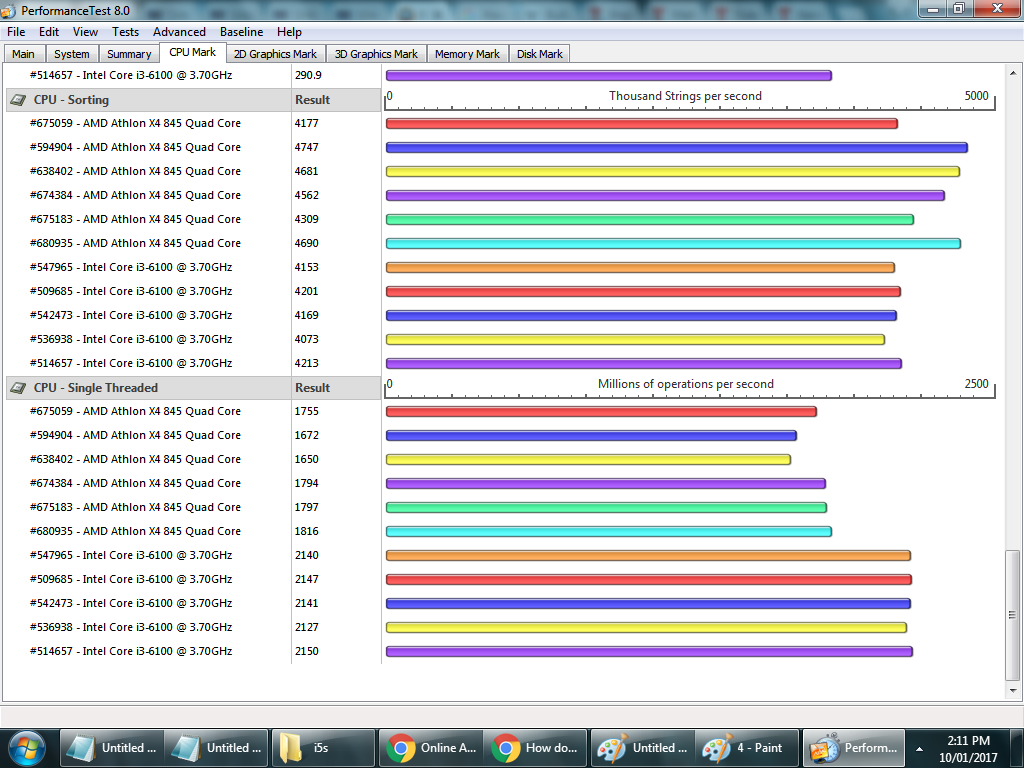Click the Single Threaded Result column header
The image size is (1024, 768).
[336, 388]
